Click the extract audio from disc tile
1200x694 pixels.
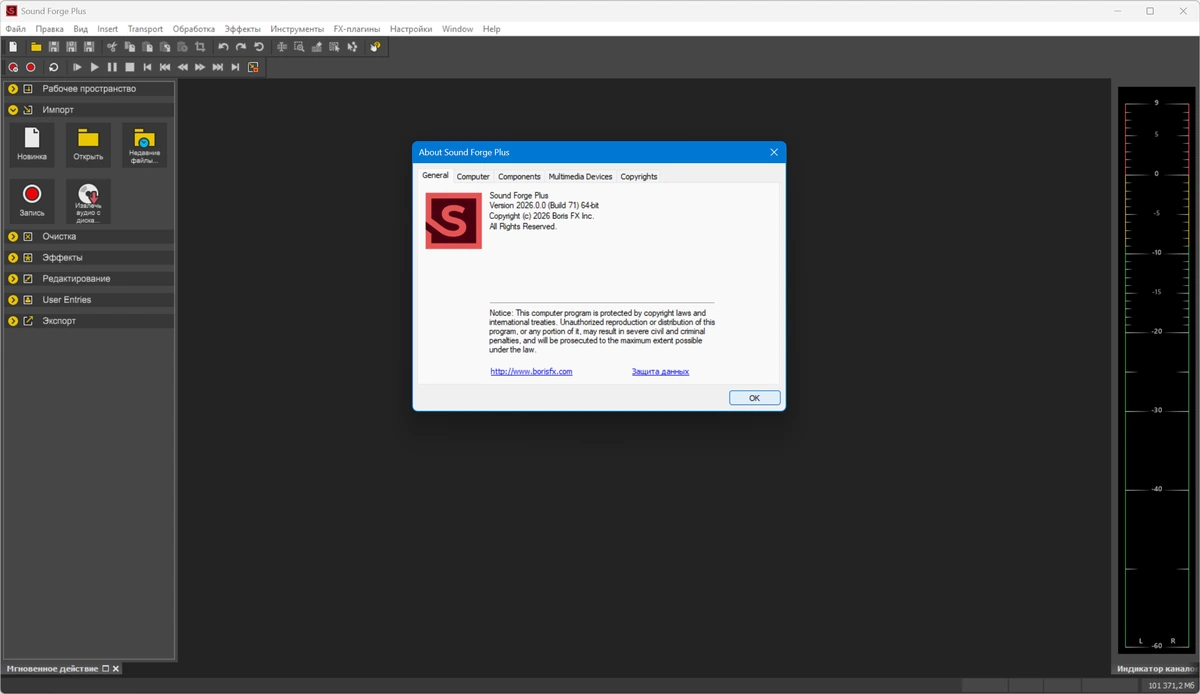click(88, 201)
